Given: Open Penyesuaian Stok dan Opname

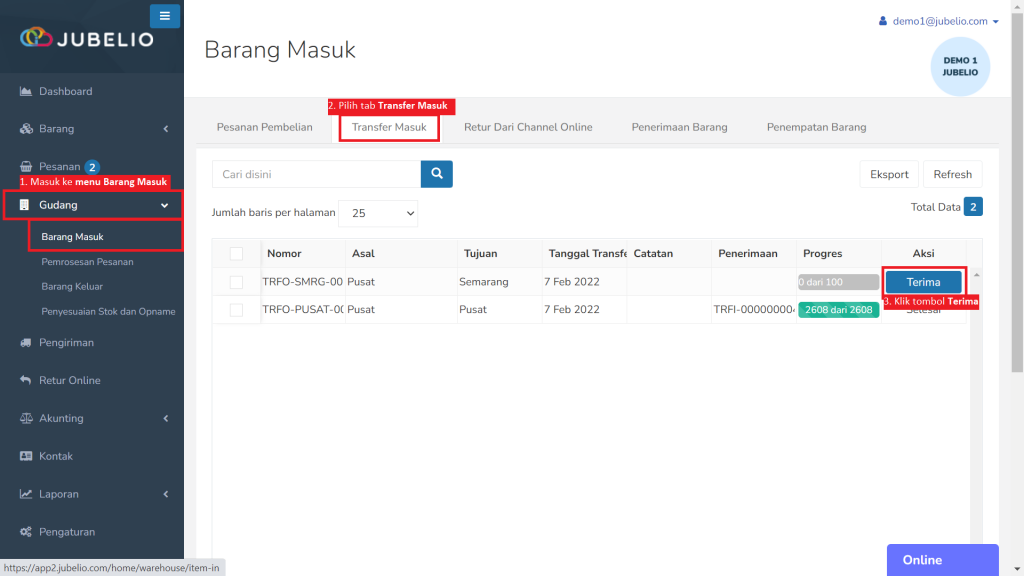Looking at the screenshot, I should (x=108, y=312).
